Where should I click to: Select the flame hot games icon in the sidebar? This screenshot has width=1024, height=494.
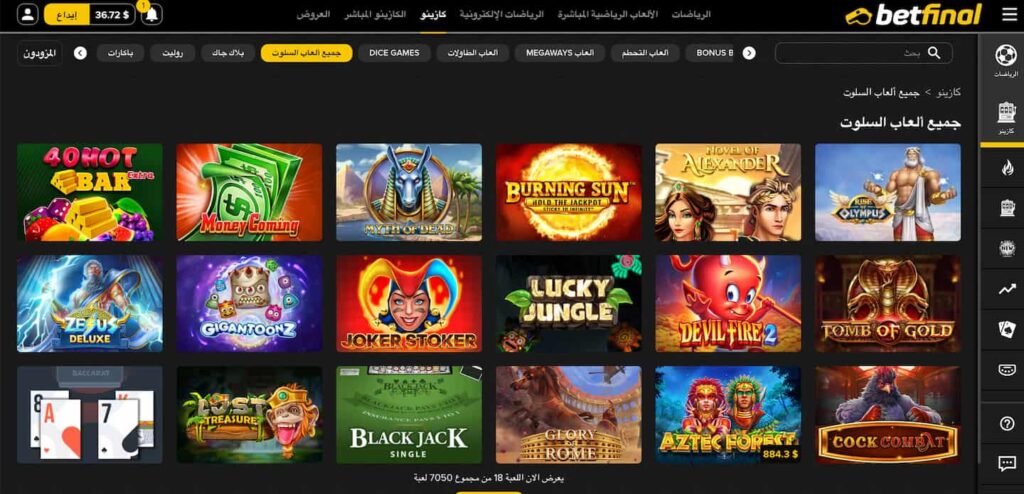click(1006, 168)
